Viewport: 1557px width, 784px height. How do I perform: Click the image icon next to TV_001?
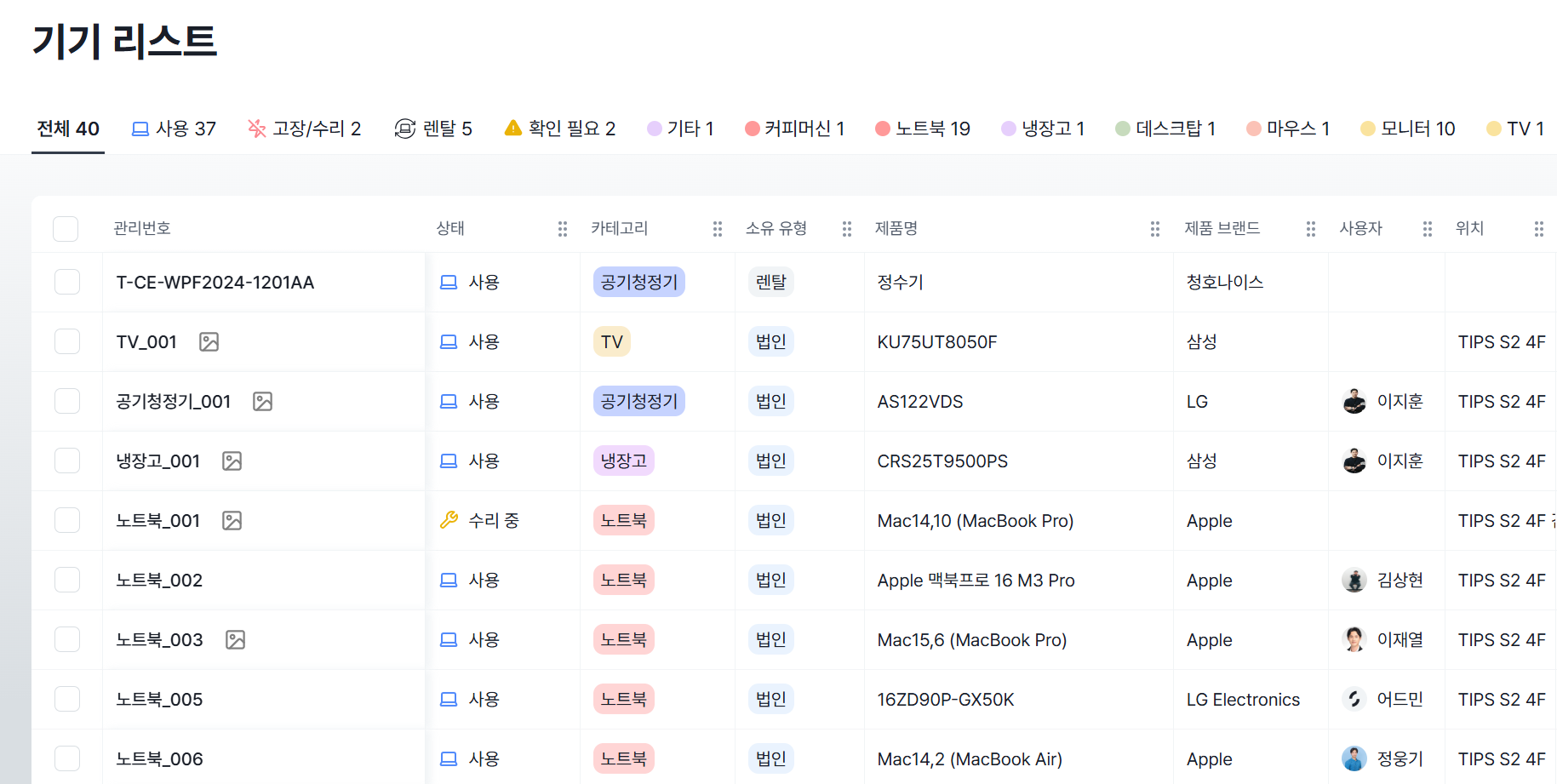(x=209, y=342)
